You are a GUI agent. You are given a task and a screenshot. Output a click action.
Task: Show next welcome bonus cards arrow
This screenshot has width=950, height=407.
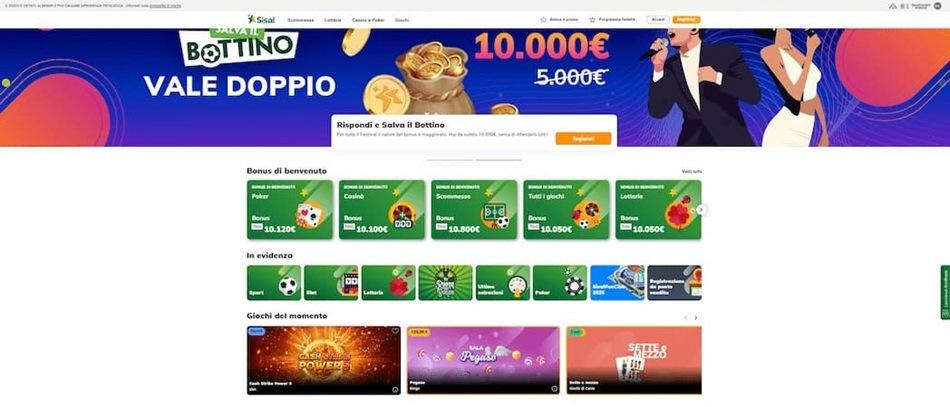701,210
